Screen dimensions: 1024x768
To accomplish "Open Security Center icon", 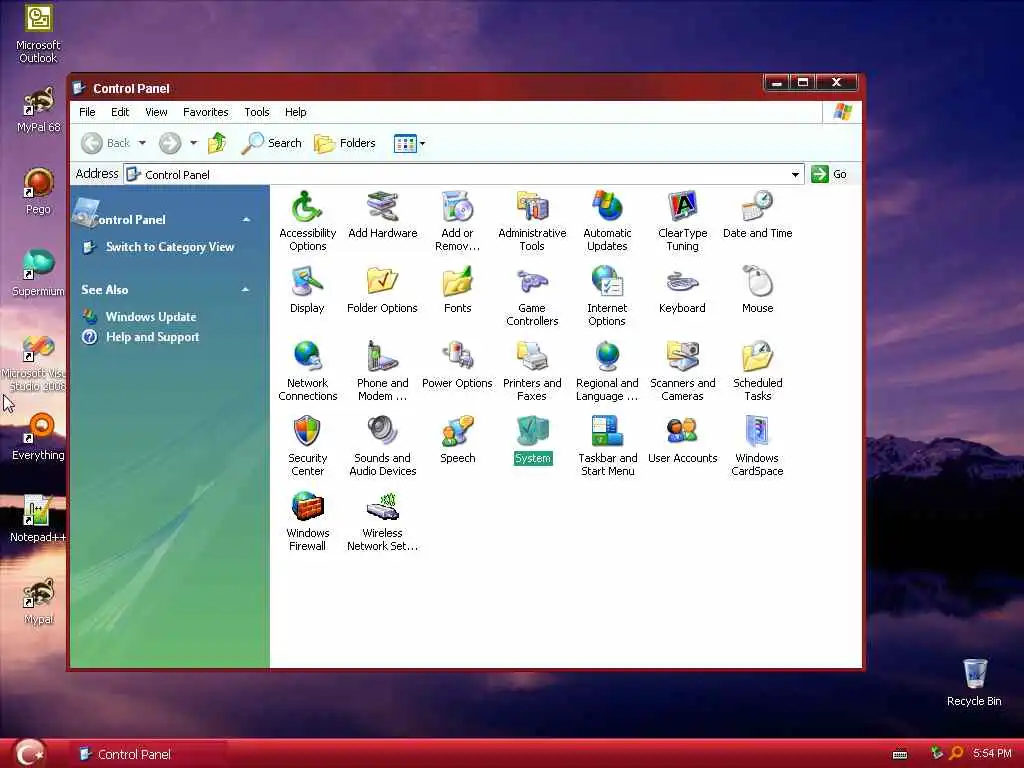I will point(307,446).
